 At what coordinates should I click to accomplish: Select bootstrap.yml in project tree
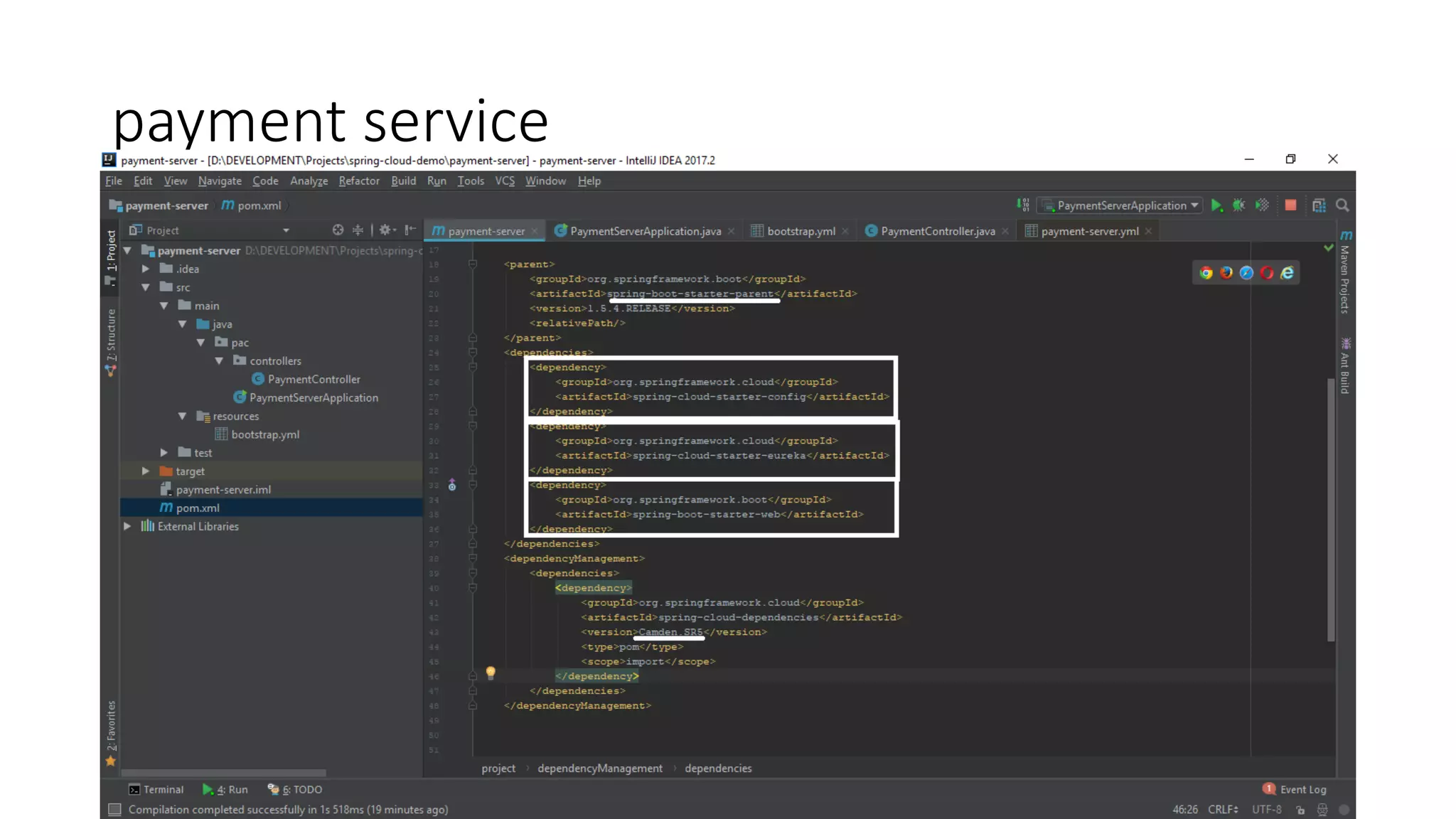click(x=257, y=434)
